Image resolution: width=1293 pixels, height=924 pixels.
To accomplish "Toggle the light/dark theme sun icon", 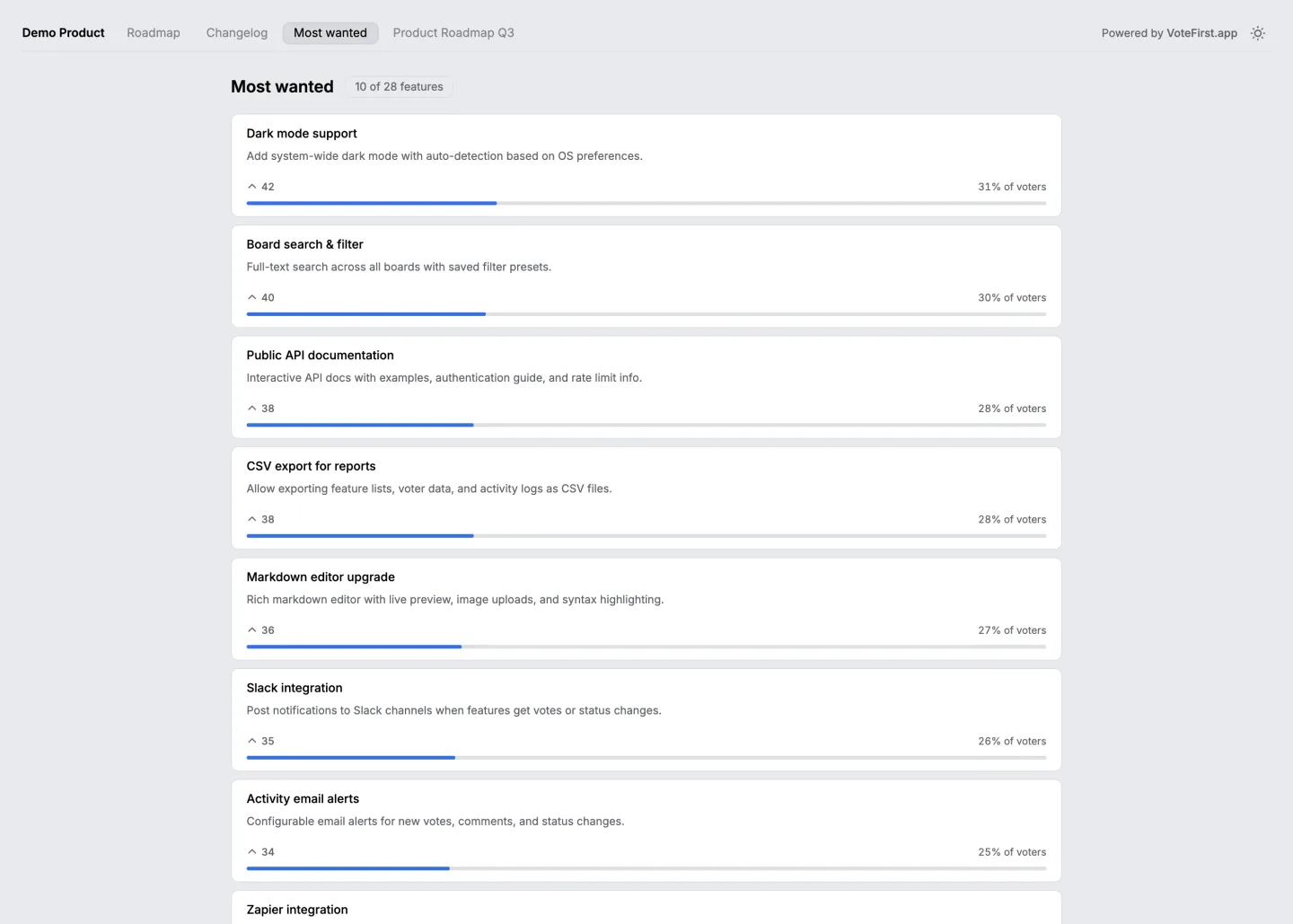I will 1258,33.
